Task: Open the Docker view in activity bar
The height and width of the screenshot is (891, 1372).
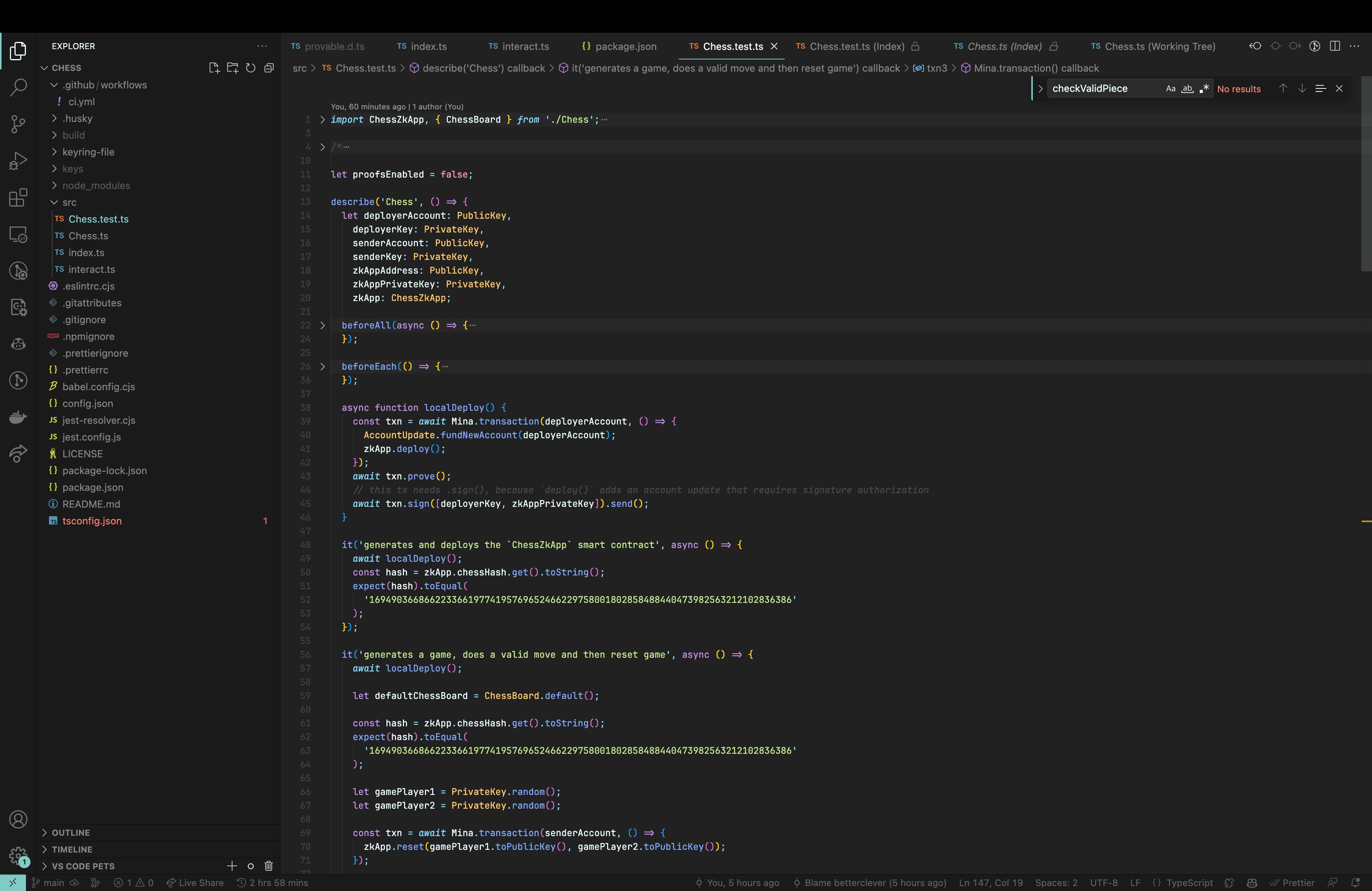Action: [x=18, y=417]
